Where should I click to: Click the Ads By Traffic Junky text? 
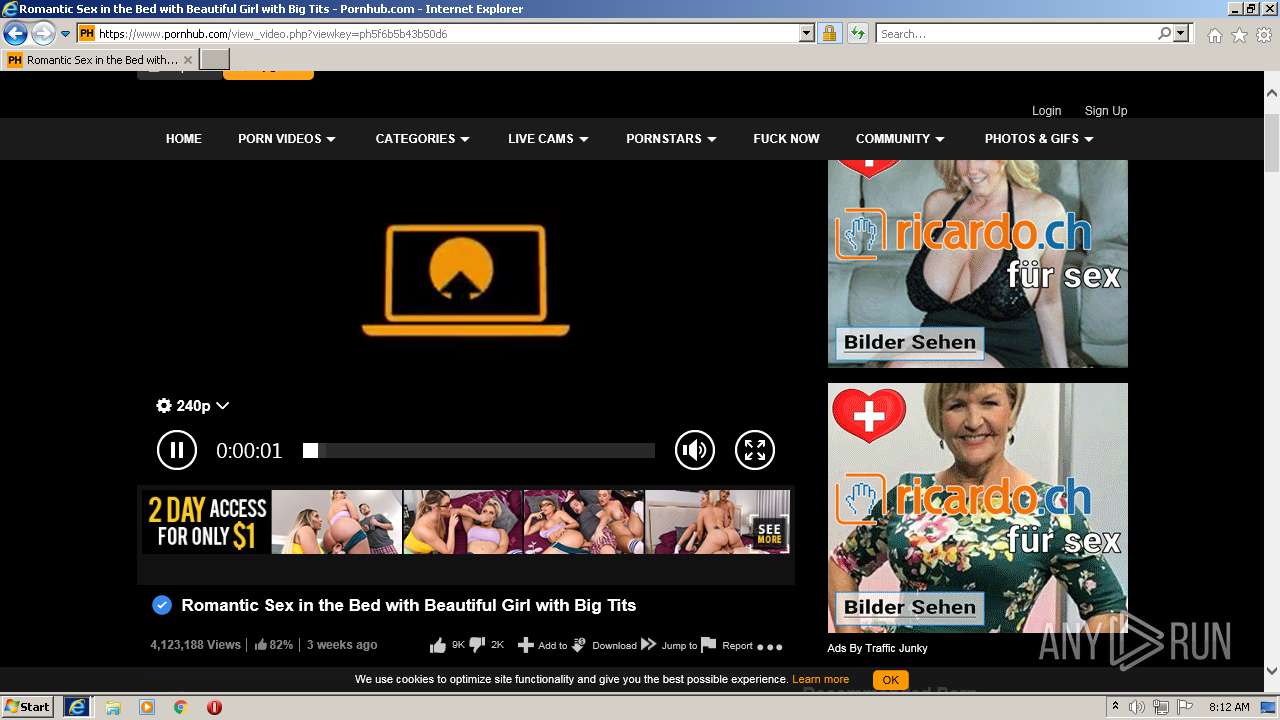click(877, 648)
